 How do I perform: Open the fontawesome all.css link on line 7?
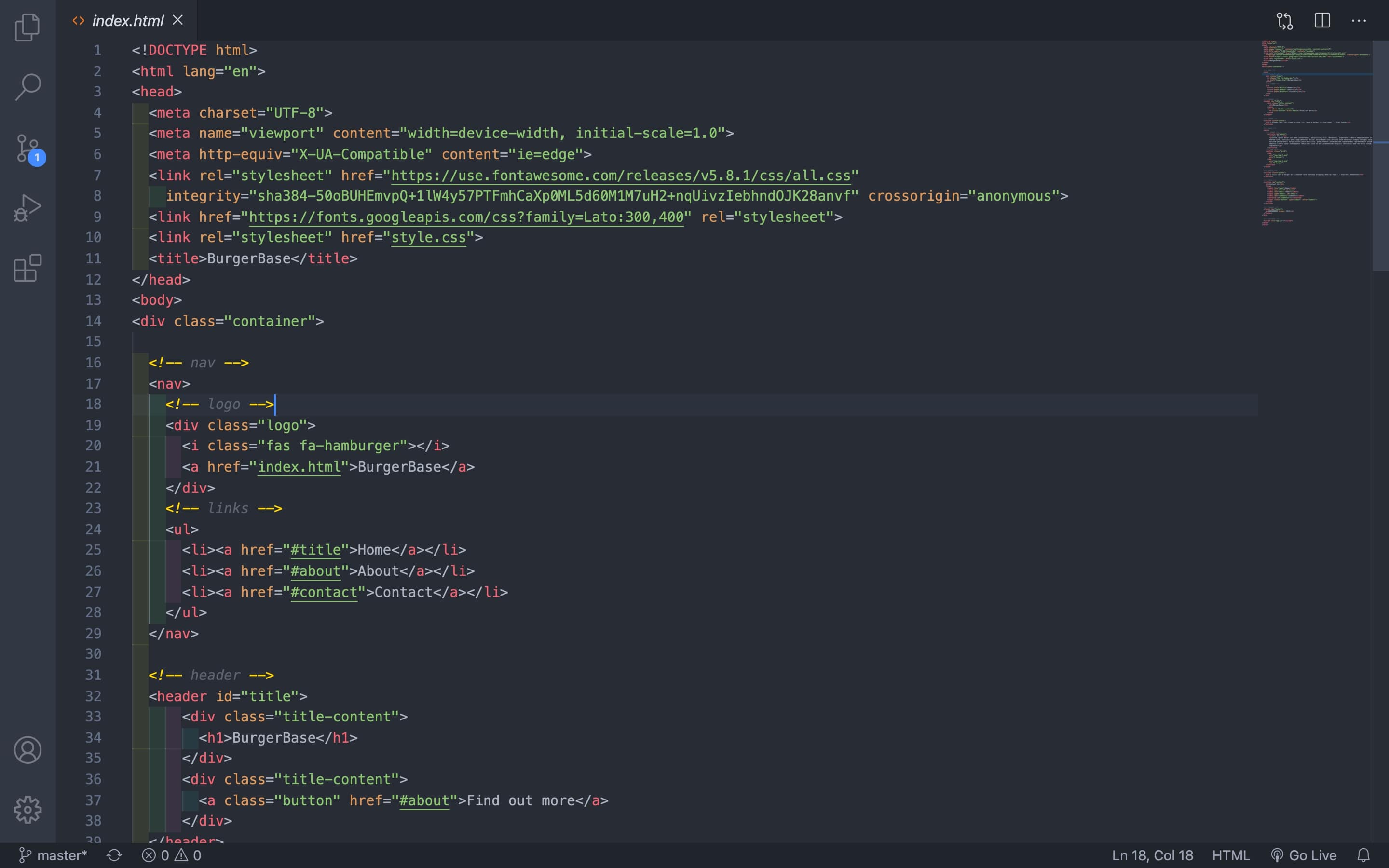tap(620, 175)
